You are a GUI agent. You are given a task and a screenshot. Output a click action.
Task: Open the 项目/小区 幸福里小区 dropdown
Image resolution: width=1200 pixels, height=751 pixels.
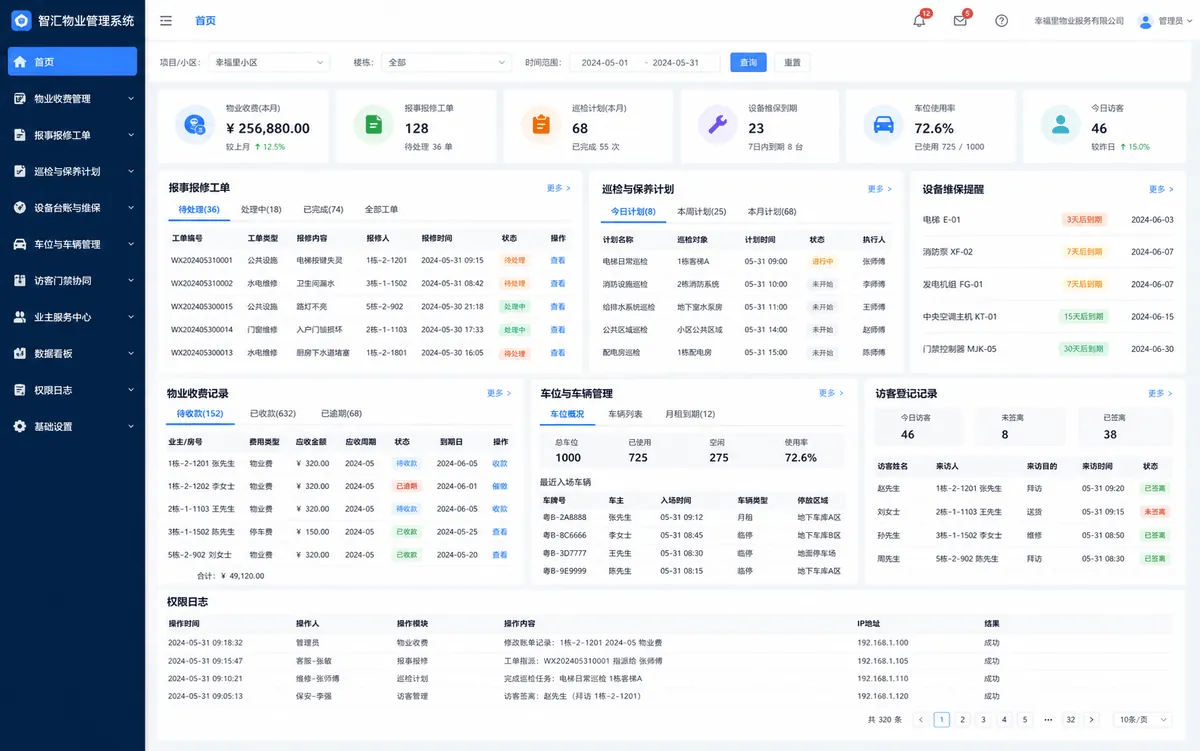tap(269, 62)
